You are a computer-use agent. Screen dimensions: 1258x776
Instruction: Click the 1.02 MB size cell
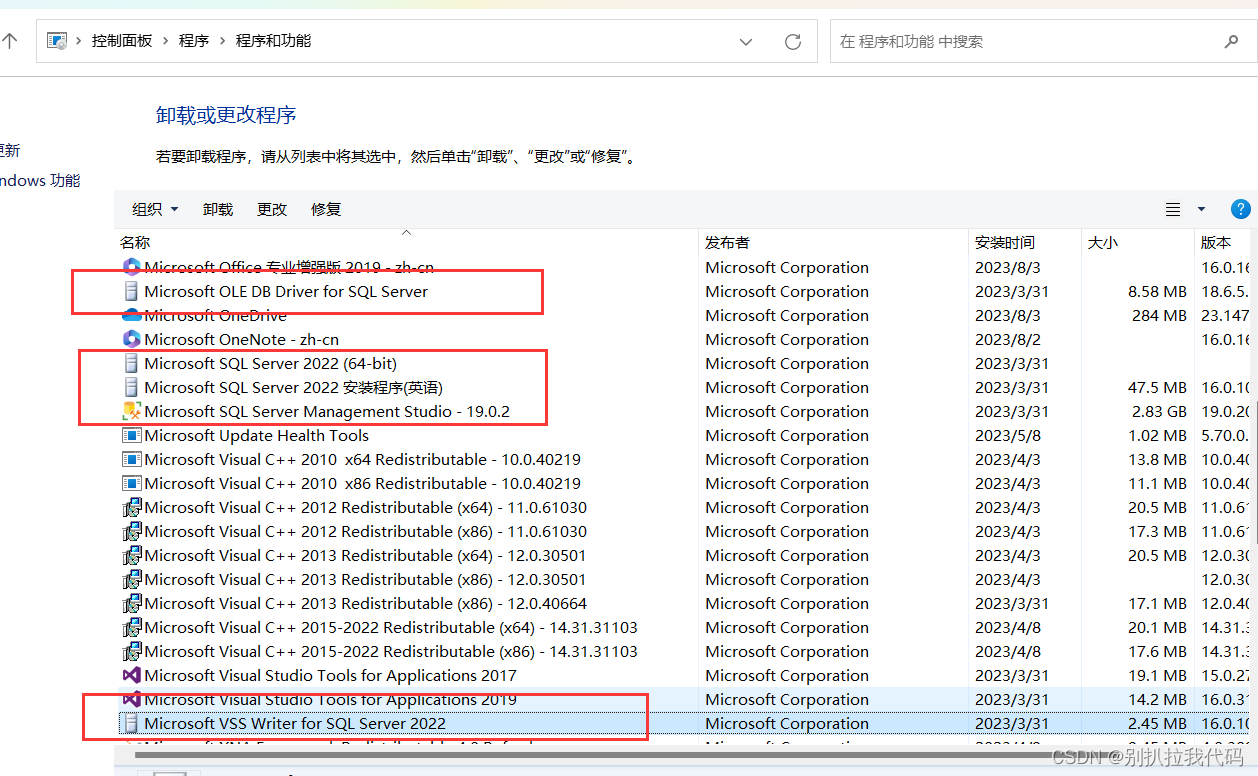pyautogui.click(x=1157, y=435)
